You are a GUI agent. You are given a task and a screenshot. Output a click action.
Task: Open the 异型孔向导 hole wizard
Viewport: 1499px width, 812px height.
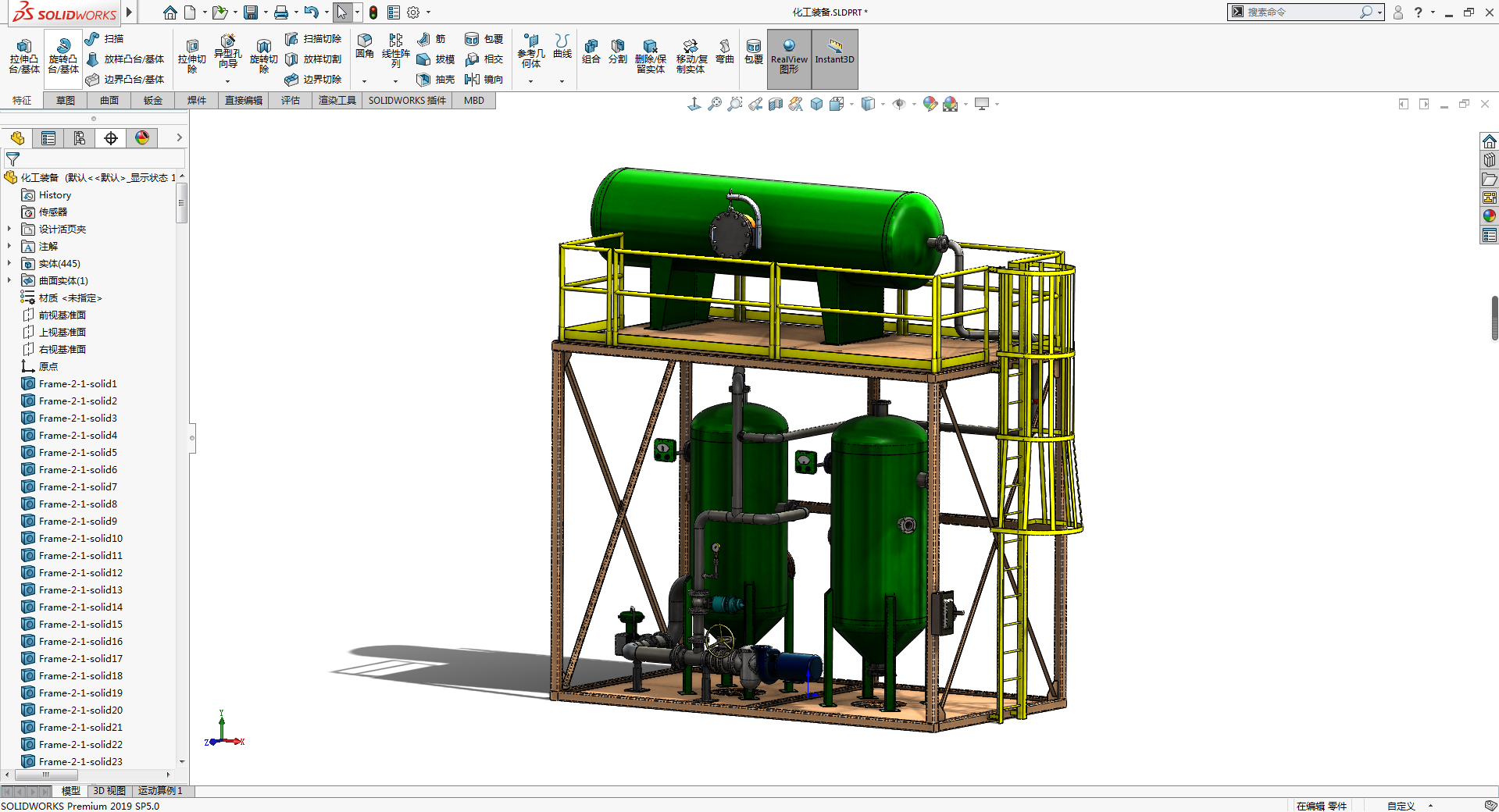[x=227, y=52]
